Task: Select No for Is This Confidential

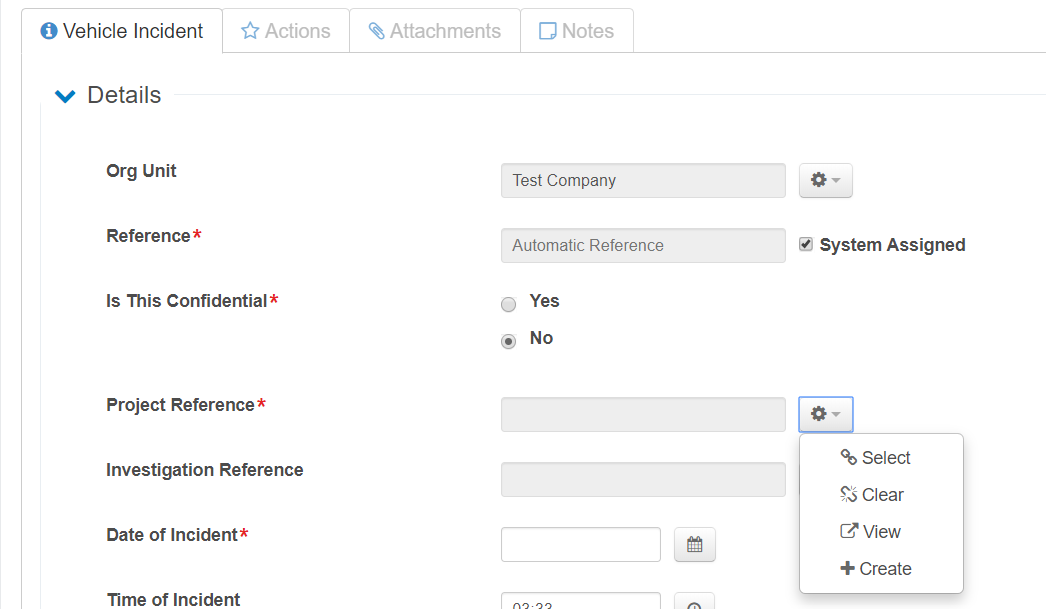Action: pyautogui.click(x=509, y=341)
